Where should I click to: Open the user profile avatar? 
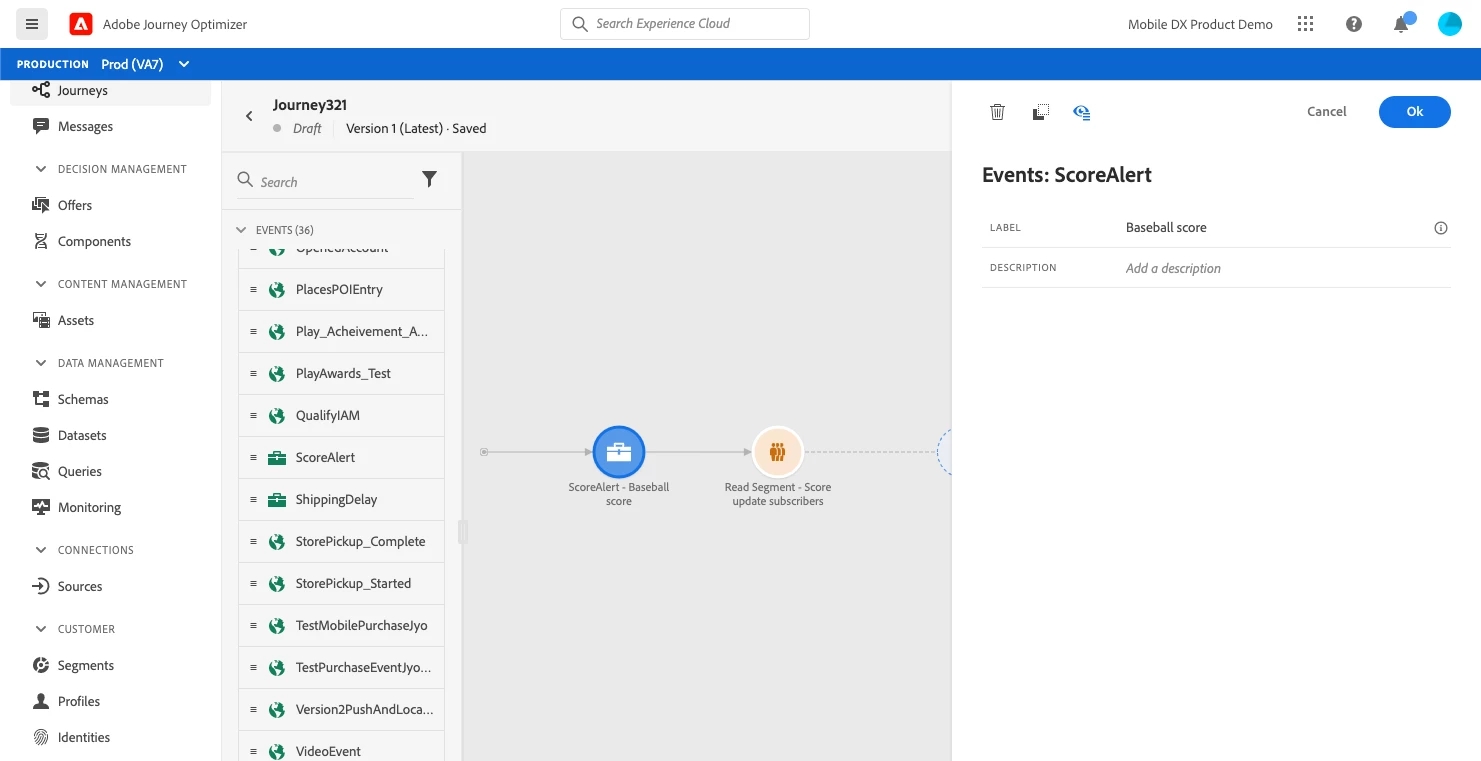(x=1450, y=24)
